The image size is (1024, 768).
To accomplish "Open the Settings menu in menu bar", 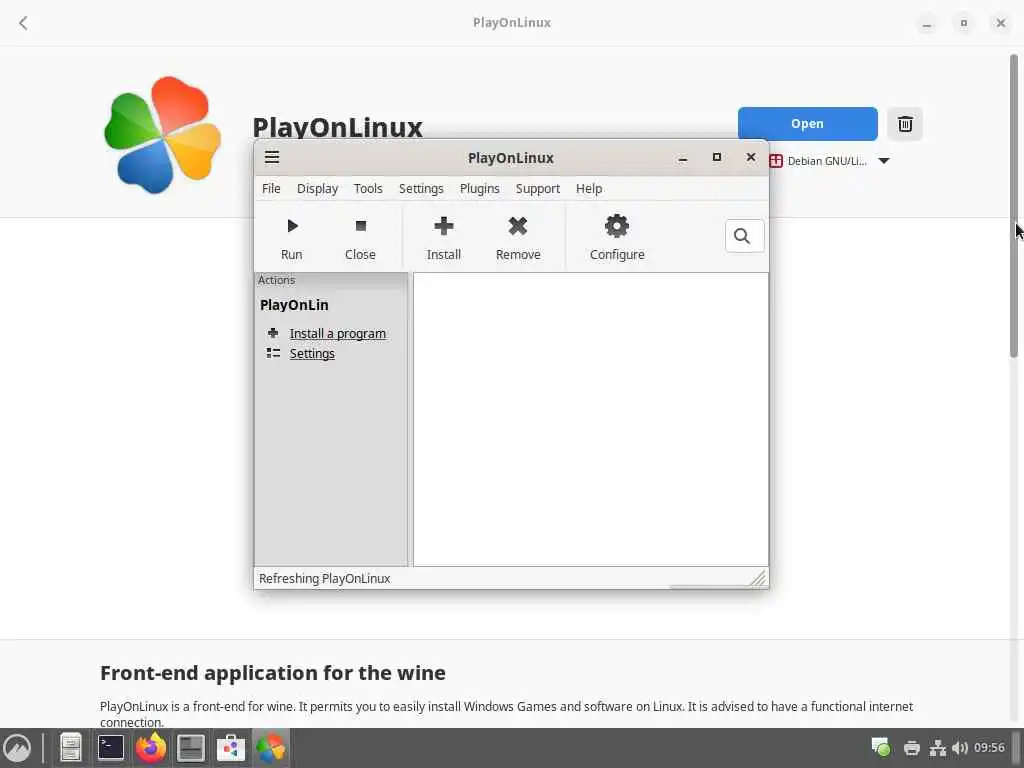I will (421, 189).
